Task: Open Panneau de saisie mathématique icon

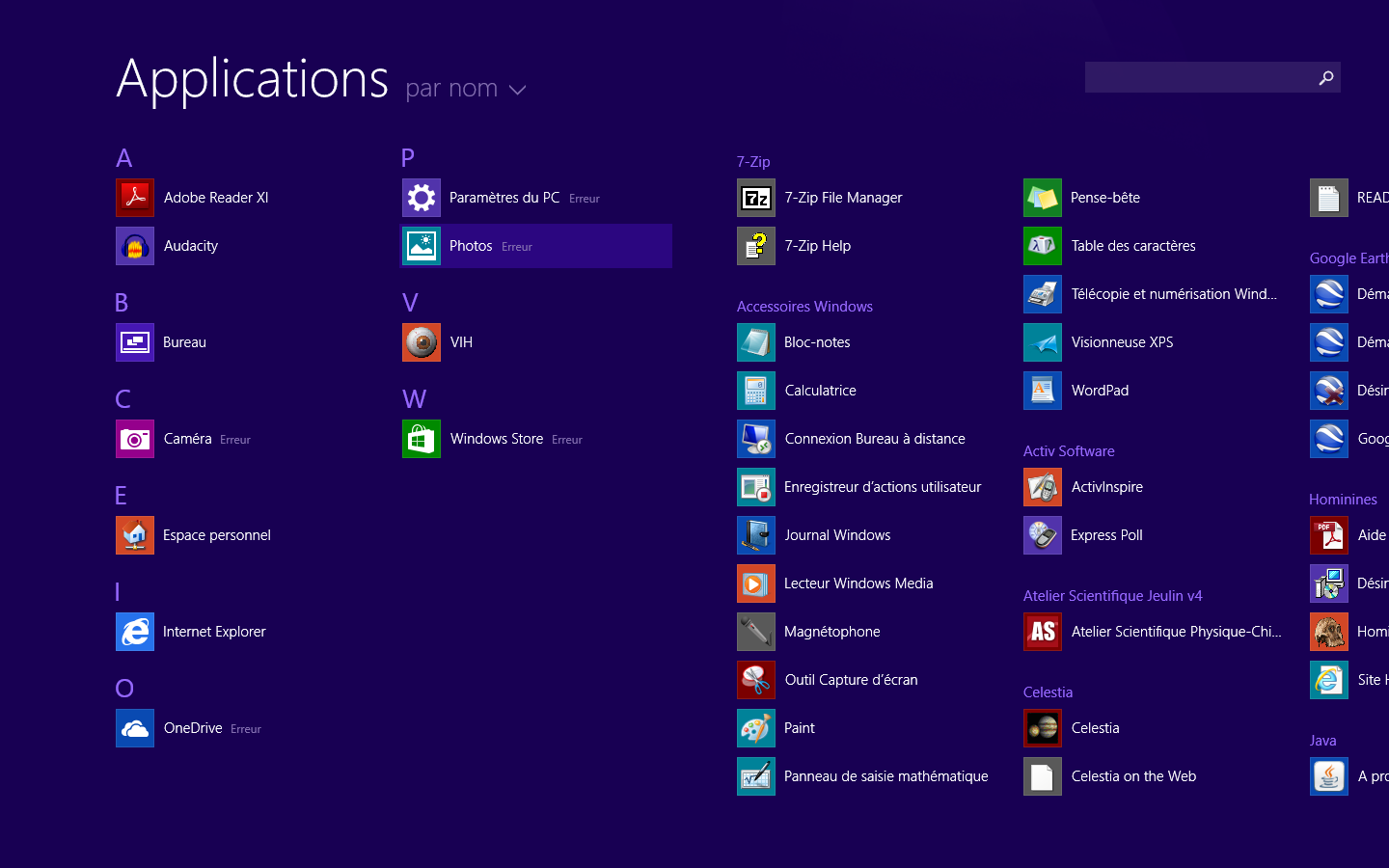Action: point(756,776)
